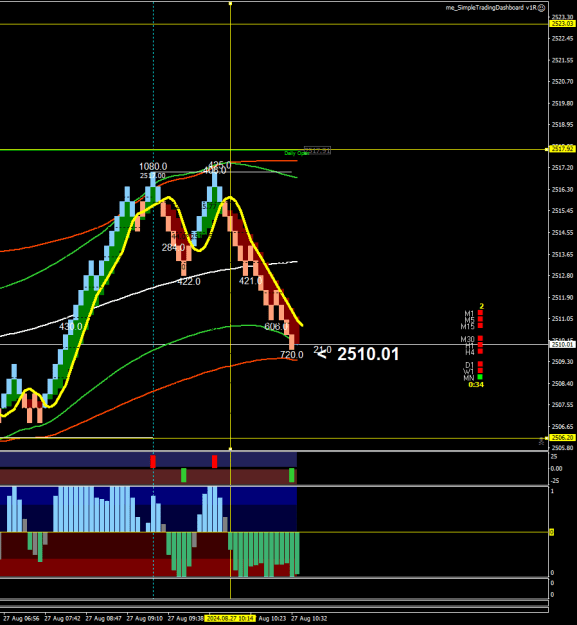Click the Daily Open line label

296,153
